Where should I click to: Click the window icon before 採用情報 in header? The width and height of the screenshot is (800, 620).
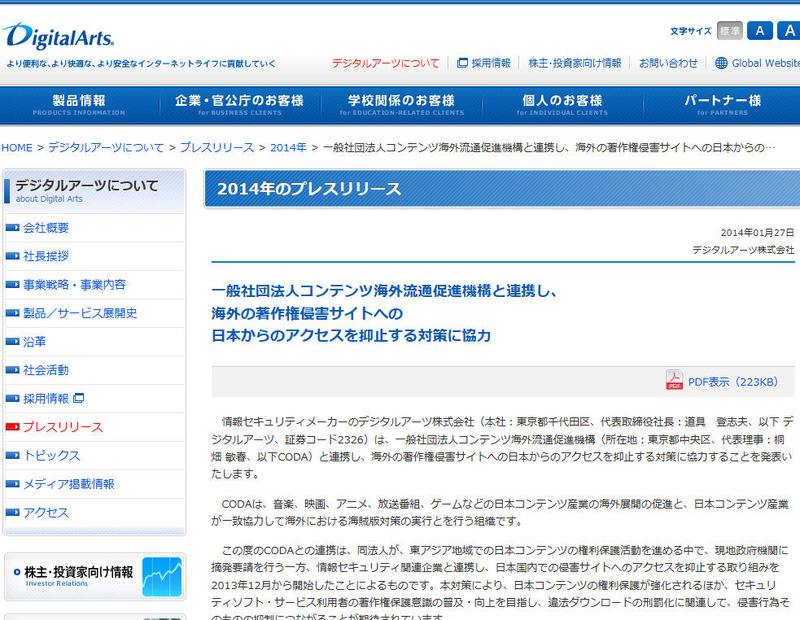(x=462, y=63)
